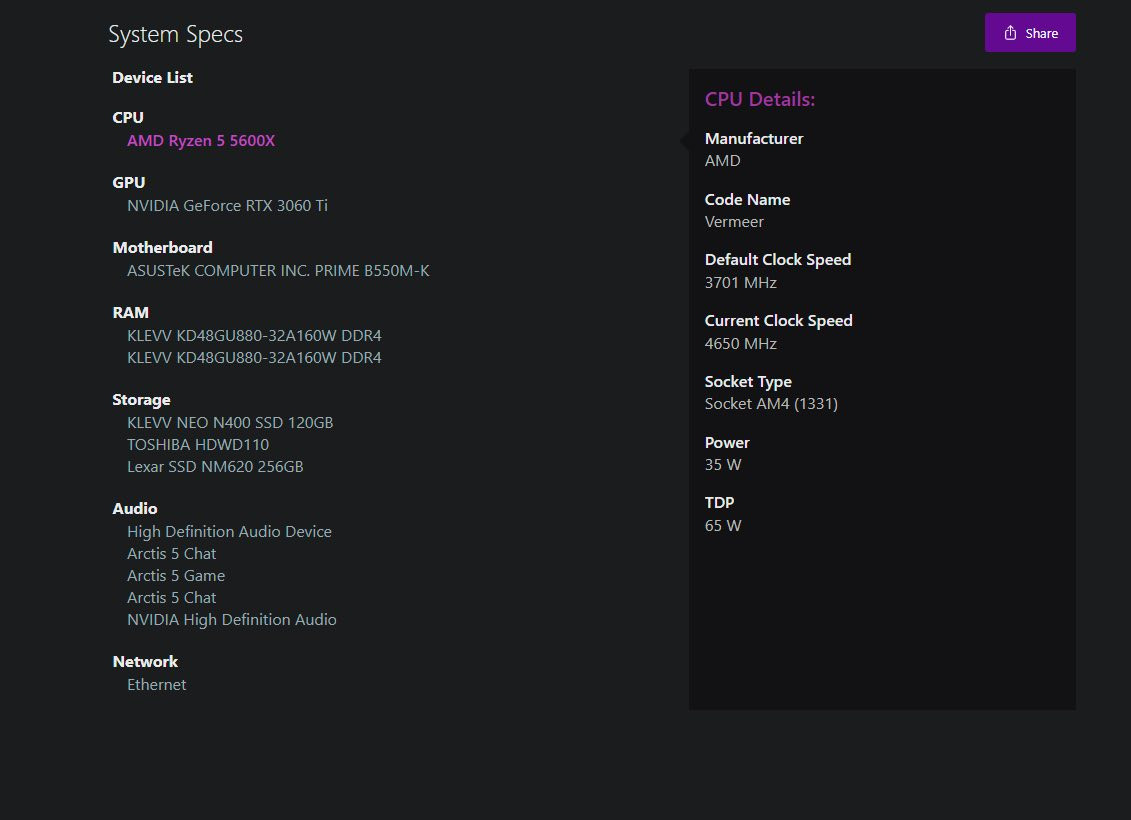This screenshot has width=1131, height=820.
Task: Click the Socket AM4 (1331) value
Action: click(771, 404)
